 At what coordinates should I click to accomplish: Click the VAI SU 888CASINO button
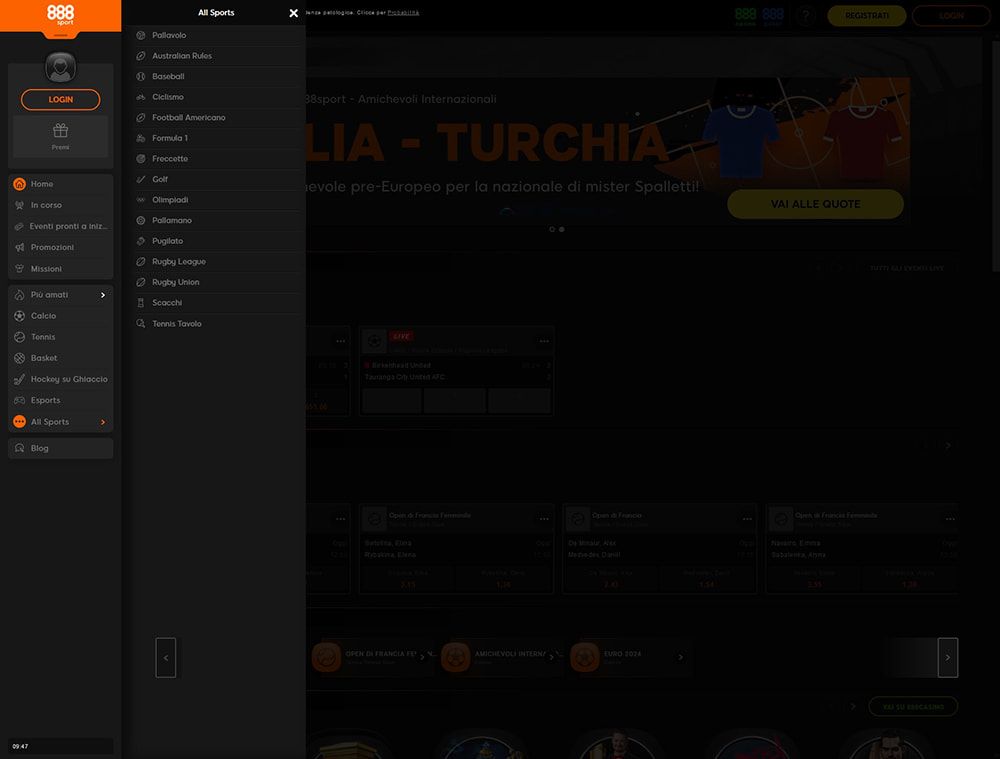tap(913, 707)
